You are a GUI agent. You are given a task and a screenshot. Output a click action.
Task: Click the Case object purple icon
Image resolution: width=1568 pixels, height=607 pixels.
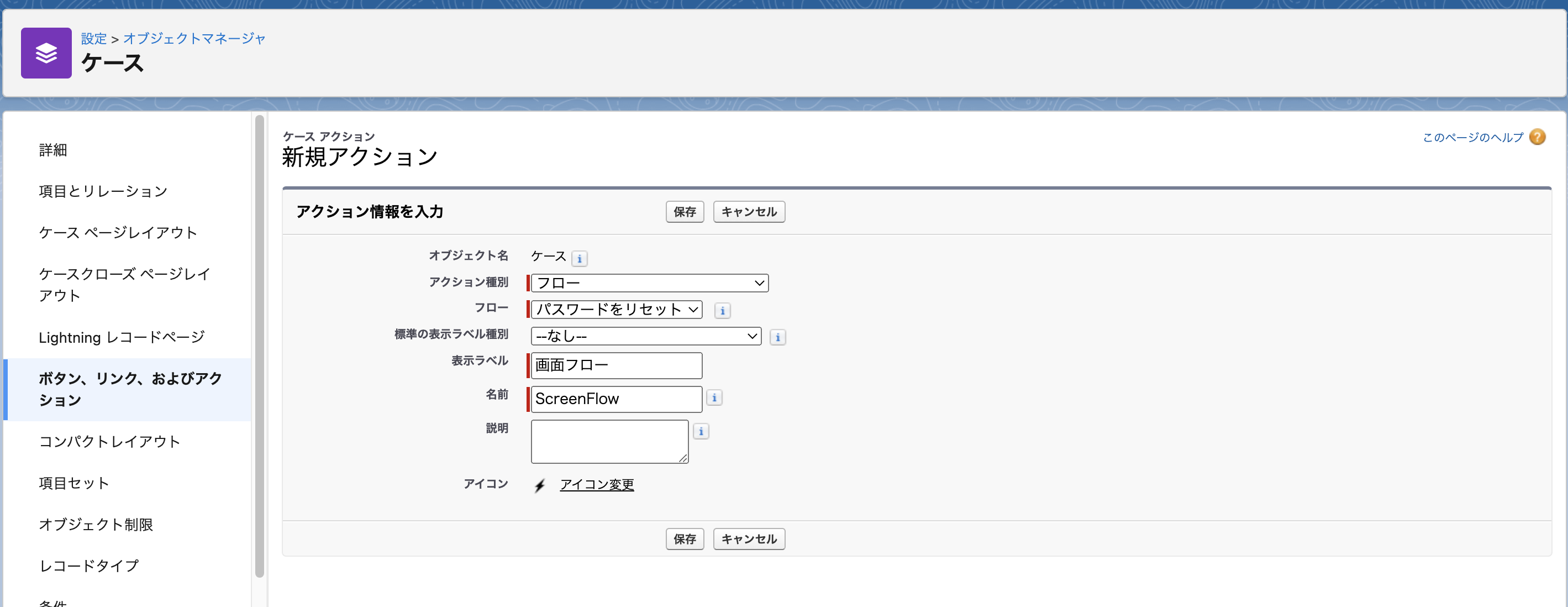(47, 54)
